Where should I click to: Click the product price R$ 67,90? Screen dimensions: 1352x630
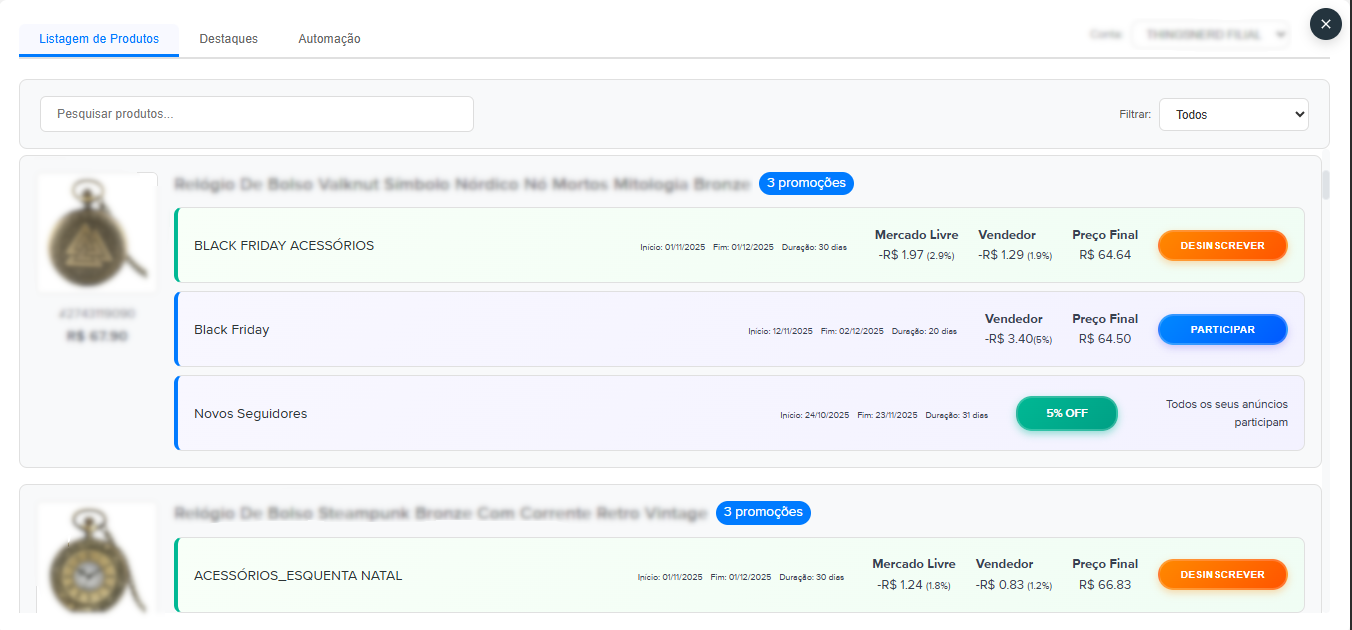(96, 335)
